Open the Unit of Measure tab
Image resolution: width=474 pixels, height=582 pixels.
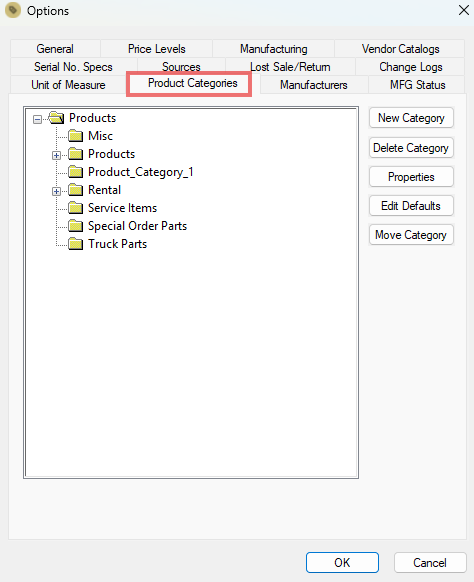coord(68,85)
